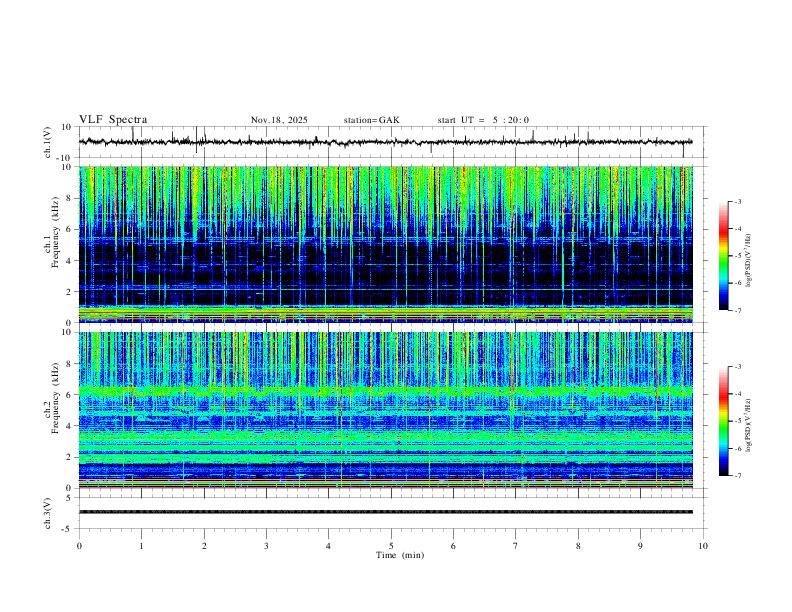Click the 'ch.1(V)' waveform axis label

click(48, 142)
